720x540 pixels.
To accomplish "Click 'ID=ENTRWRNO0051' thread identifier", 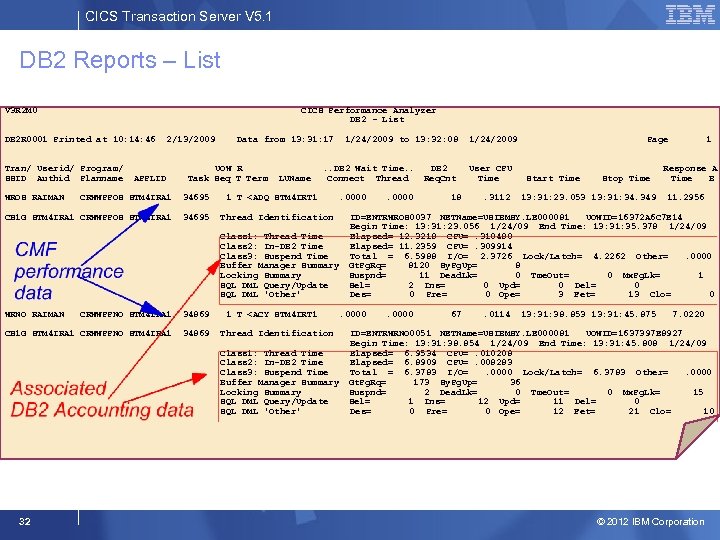I will pos(391,333).
